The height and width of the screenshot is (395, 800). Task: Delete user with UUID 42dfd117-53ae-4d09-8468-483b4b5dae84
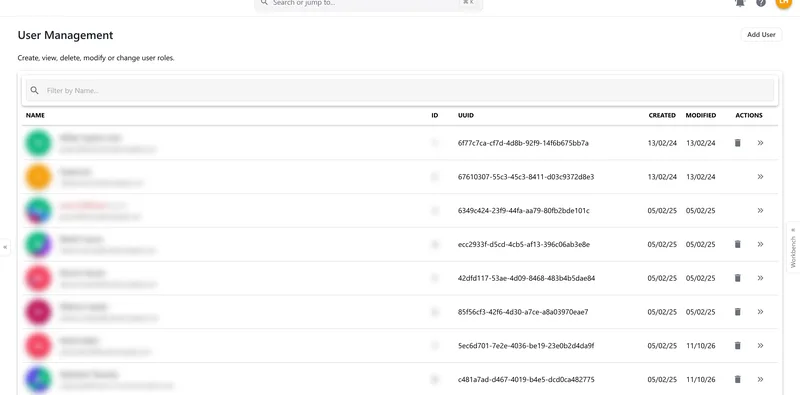pyautogui.click(x=737, y=278)
